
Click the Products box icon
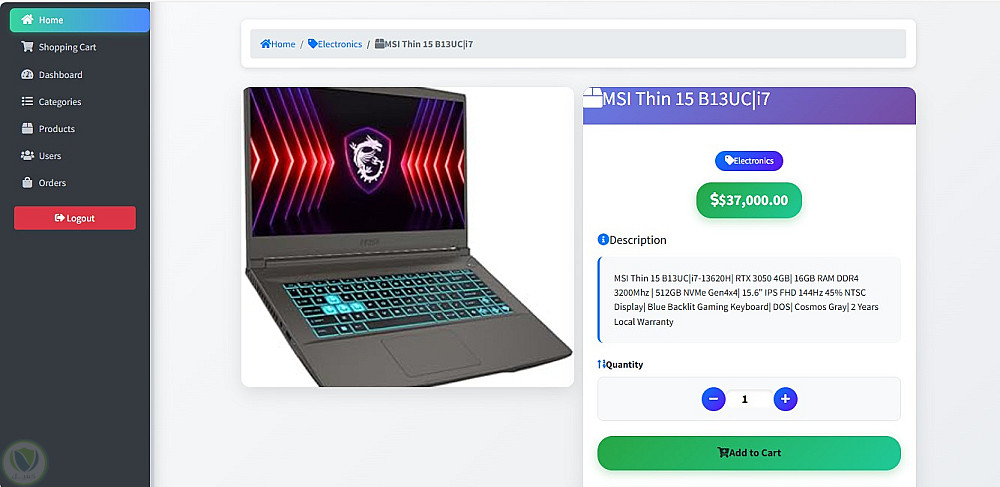tap(27, 128)
